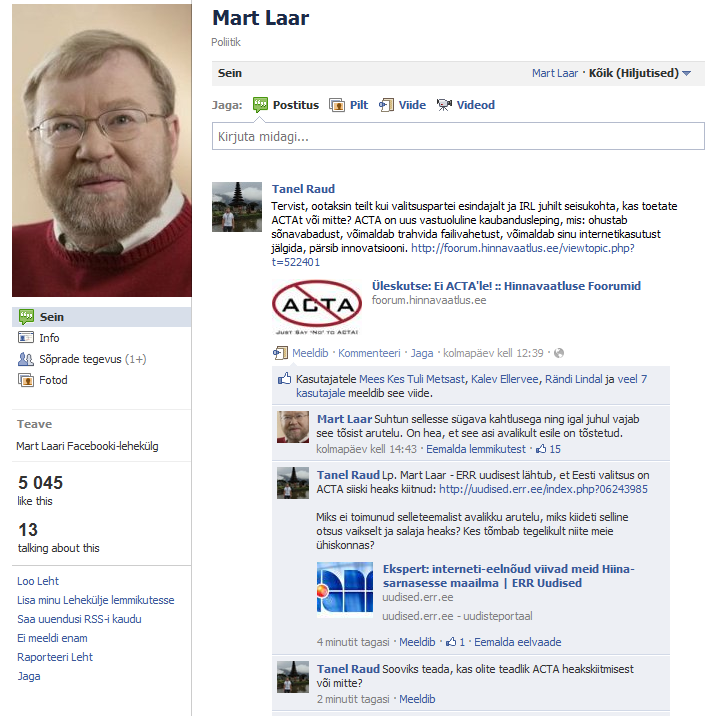Click inside the Kirjuta midagi text field

(x=458, y=136)
